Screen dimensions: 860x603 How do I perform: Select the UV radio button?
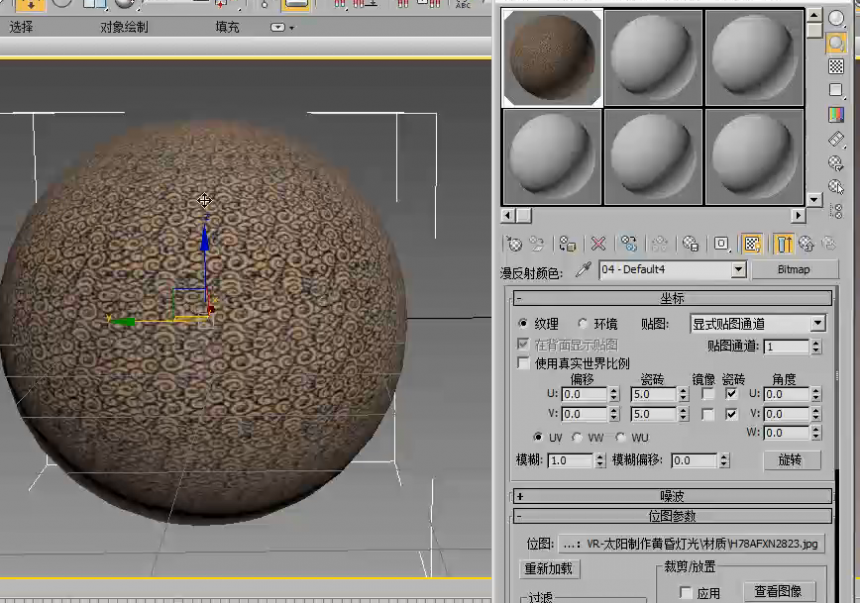pos(538,437)
